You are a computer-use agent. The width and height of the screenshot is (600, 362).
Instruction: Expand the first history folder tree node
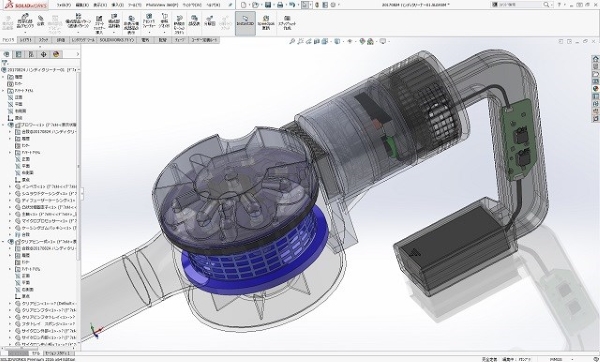point(3,77)
